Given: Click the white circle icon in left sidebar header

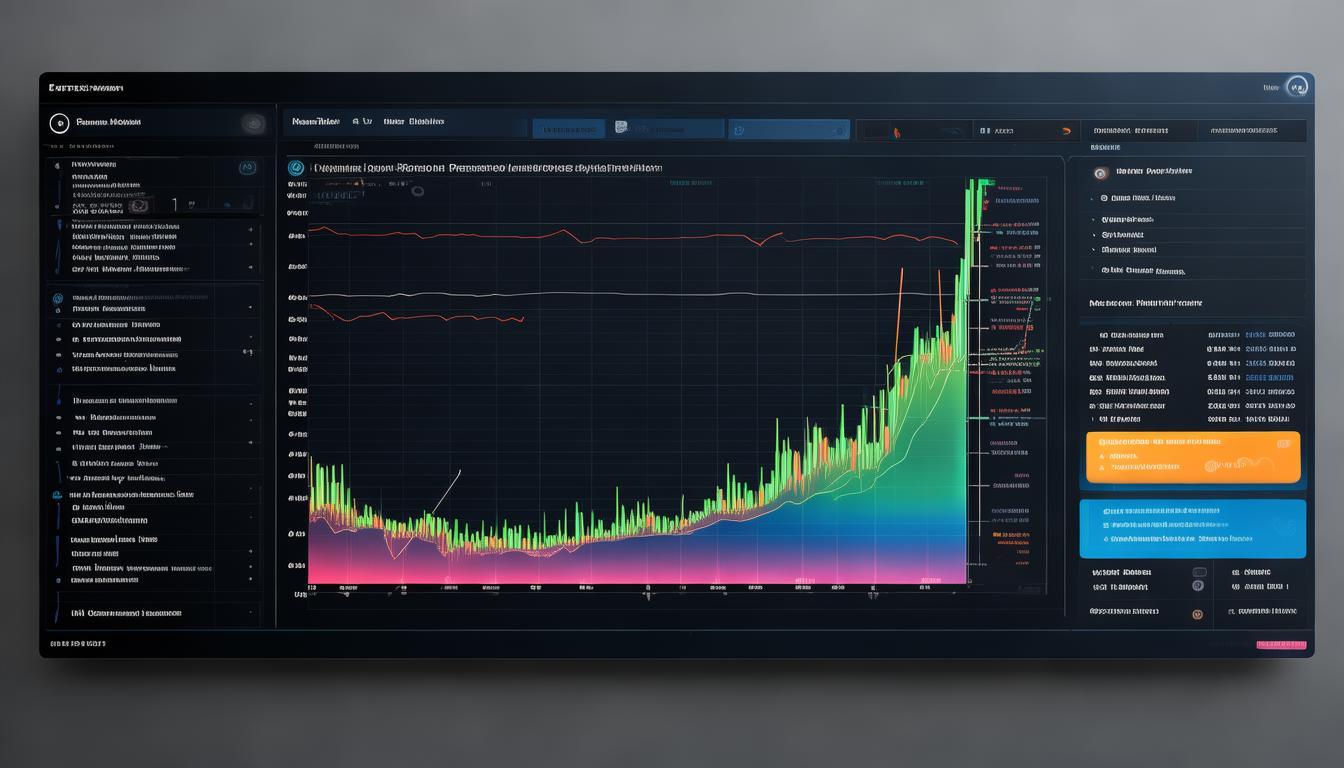Looking at the screenshot, I should click(59, 123).
